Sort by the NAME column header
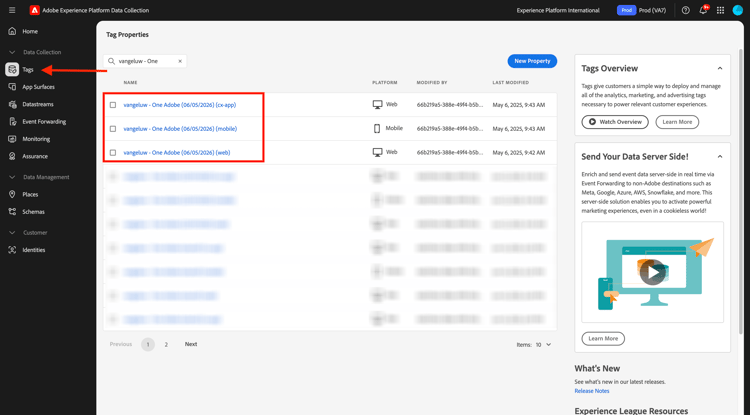This screenshot has width=750, height=415. coord(130,83)
